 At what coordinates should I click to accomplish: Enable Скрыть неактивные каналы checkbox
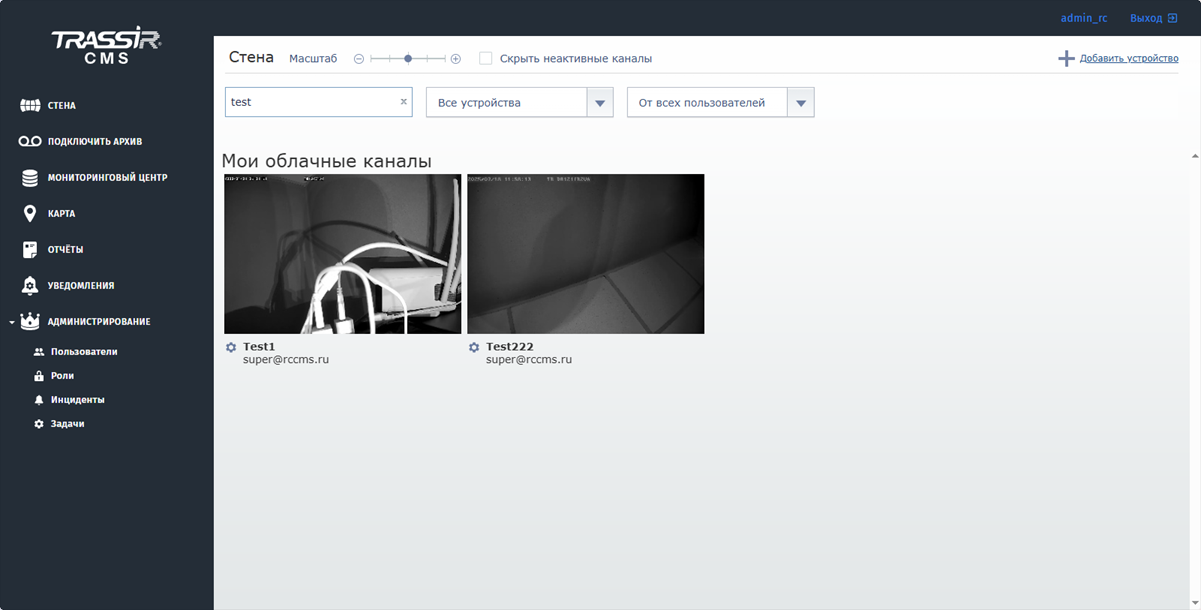[x=486, y=59]
